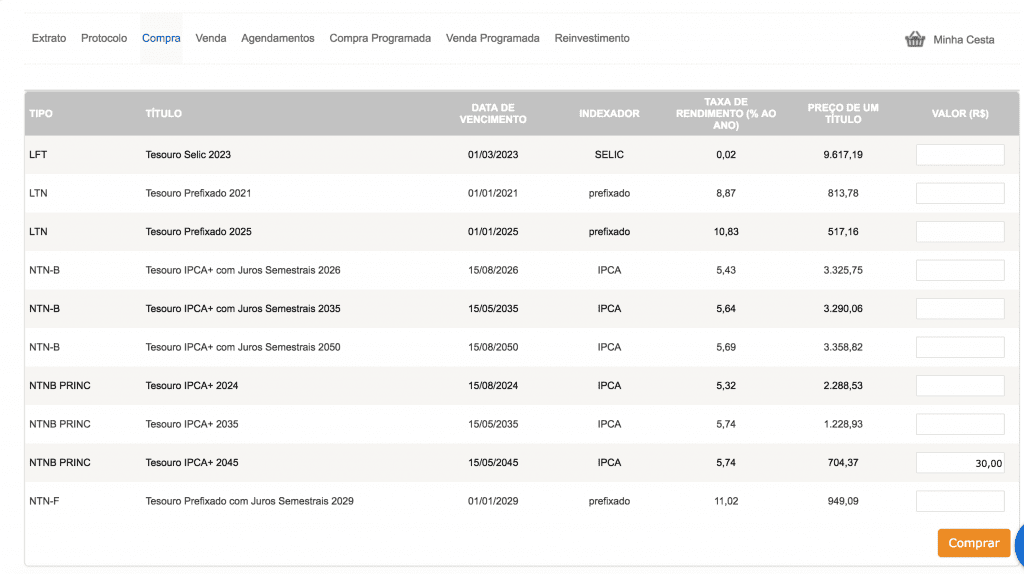Select the Tesouro Prefixado 2021 title

198,193
